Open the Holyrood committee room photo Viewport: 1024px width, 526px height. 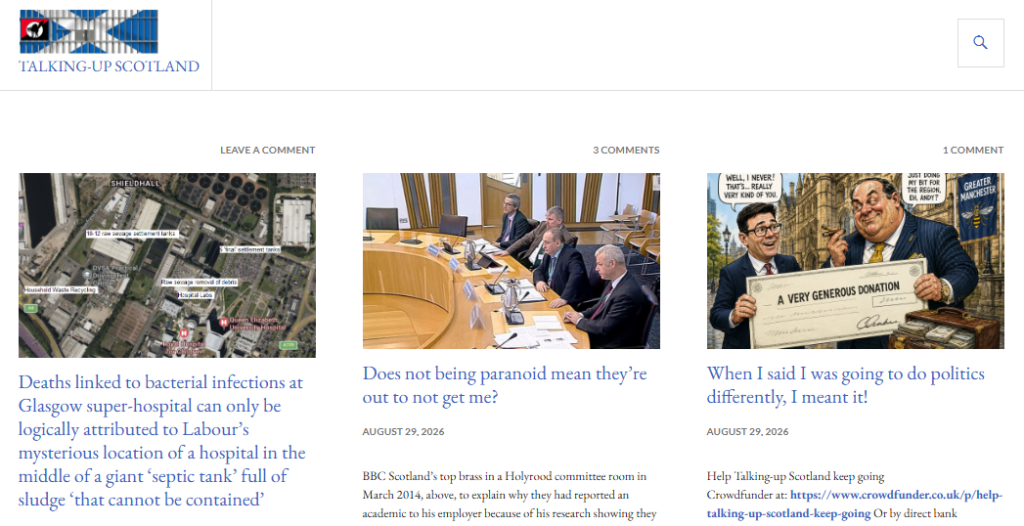[x=511, y=261]
